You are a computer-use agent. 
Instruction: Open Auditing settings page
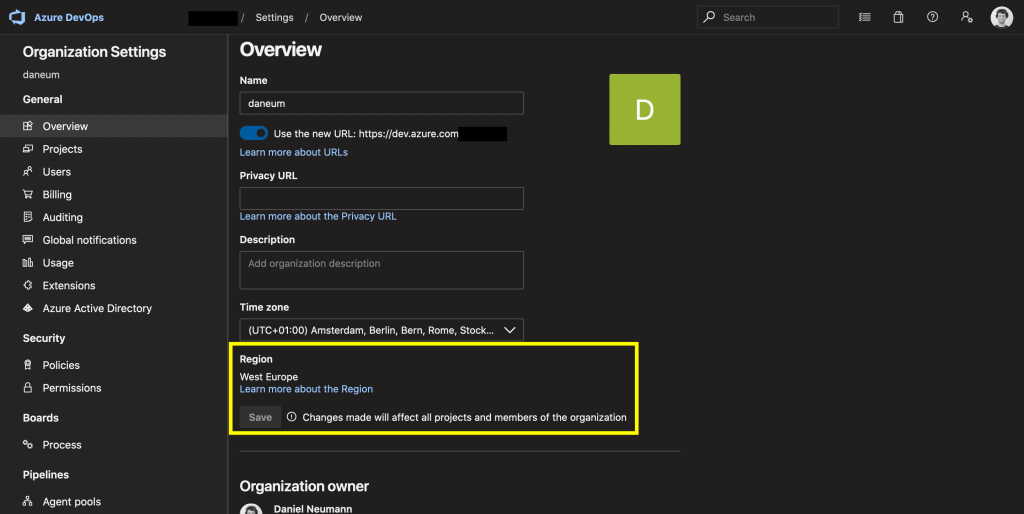coord(63,217)
